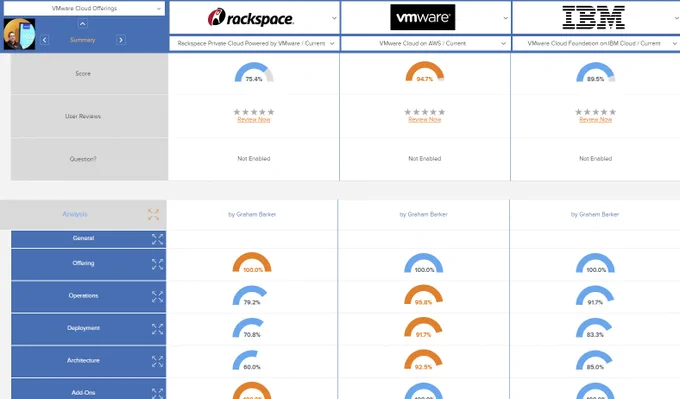Change Rackspace Private Cloud product selection

tap(254, 43)
